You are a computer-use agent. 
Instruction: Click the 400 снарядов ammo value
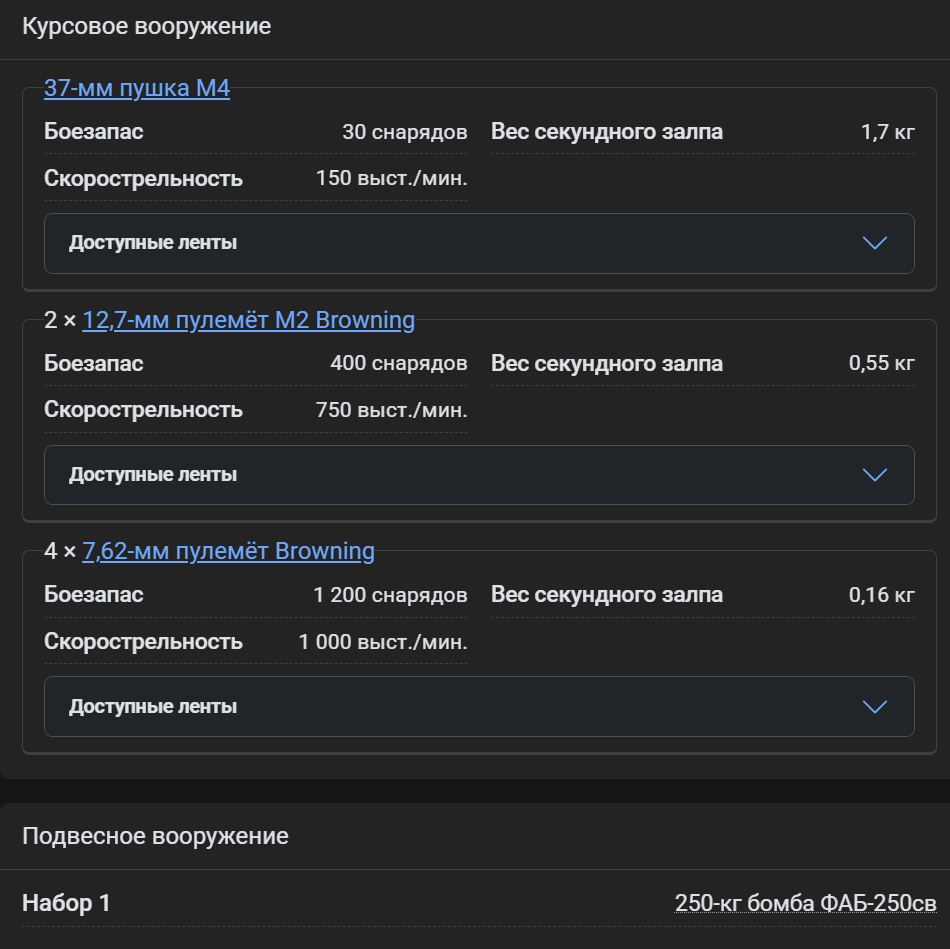(398, 363)
